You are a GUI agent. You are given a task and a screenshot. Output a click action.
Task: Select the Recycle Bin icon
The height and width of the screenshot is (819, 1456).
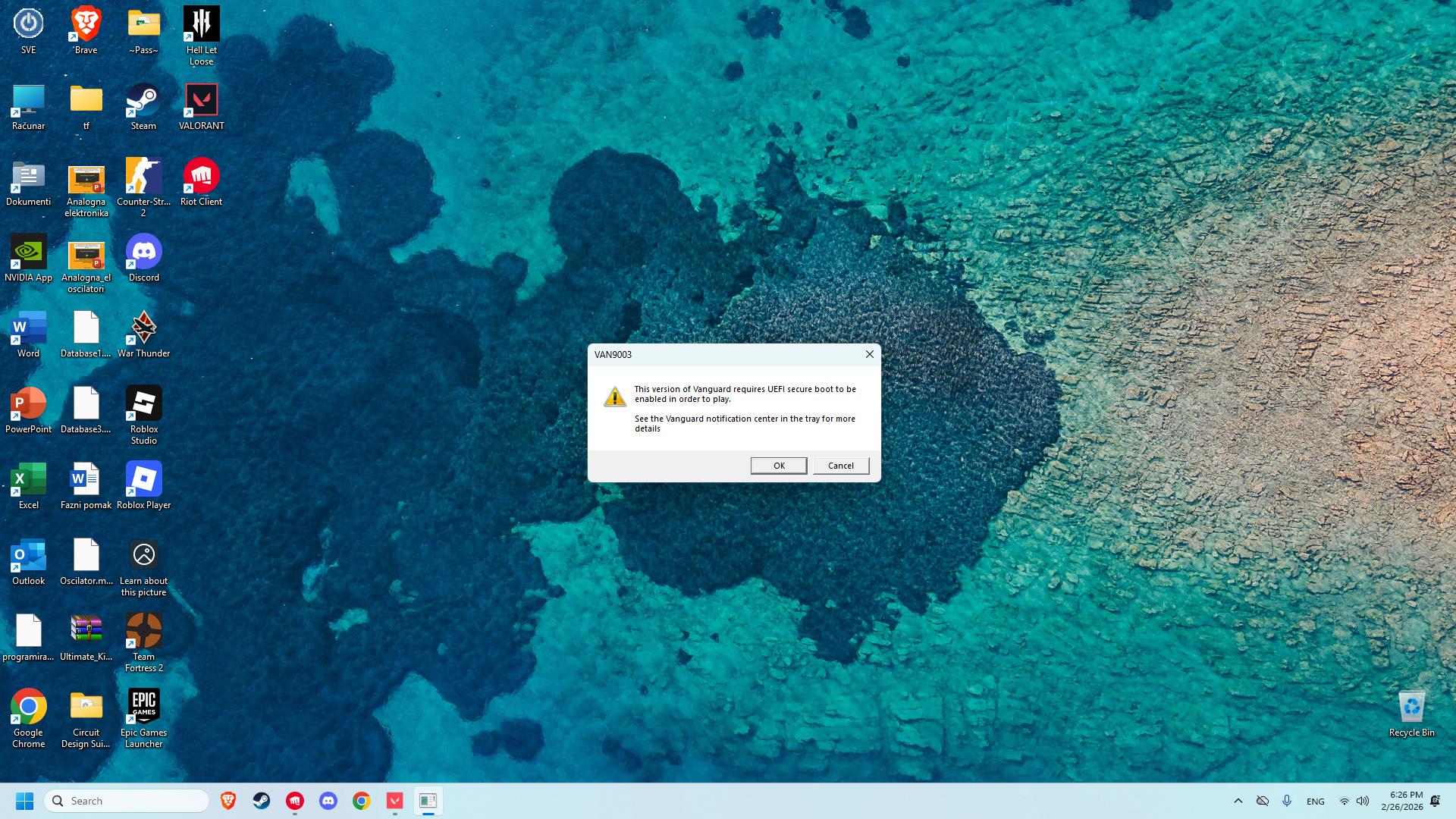[1411, 714]
